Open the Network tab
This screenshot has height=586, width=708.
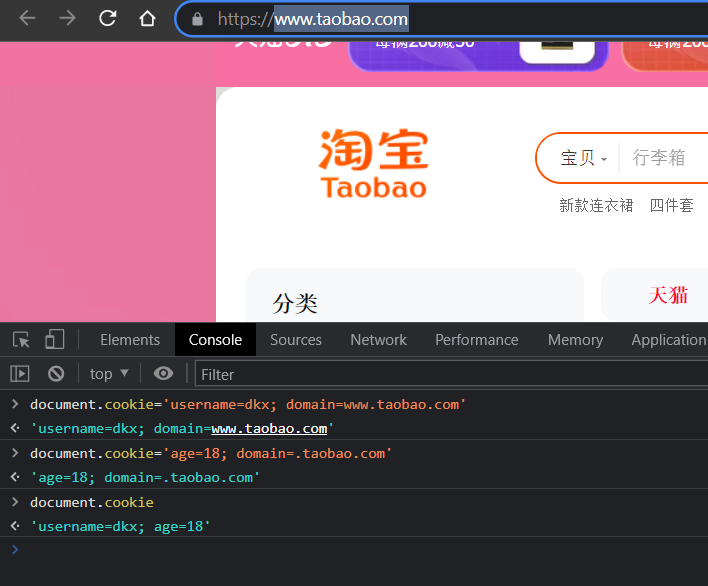[x=378, y=340]
